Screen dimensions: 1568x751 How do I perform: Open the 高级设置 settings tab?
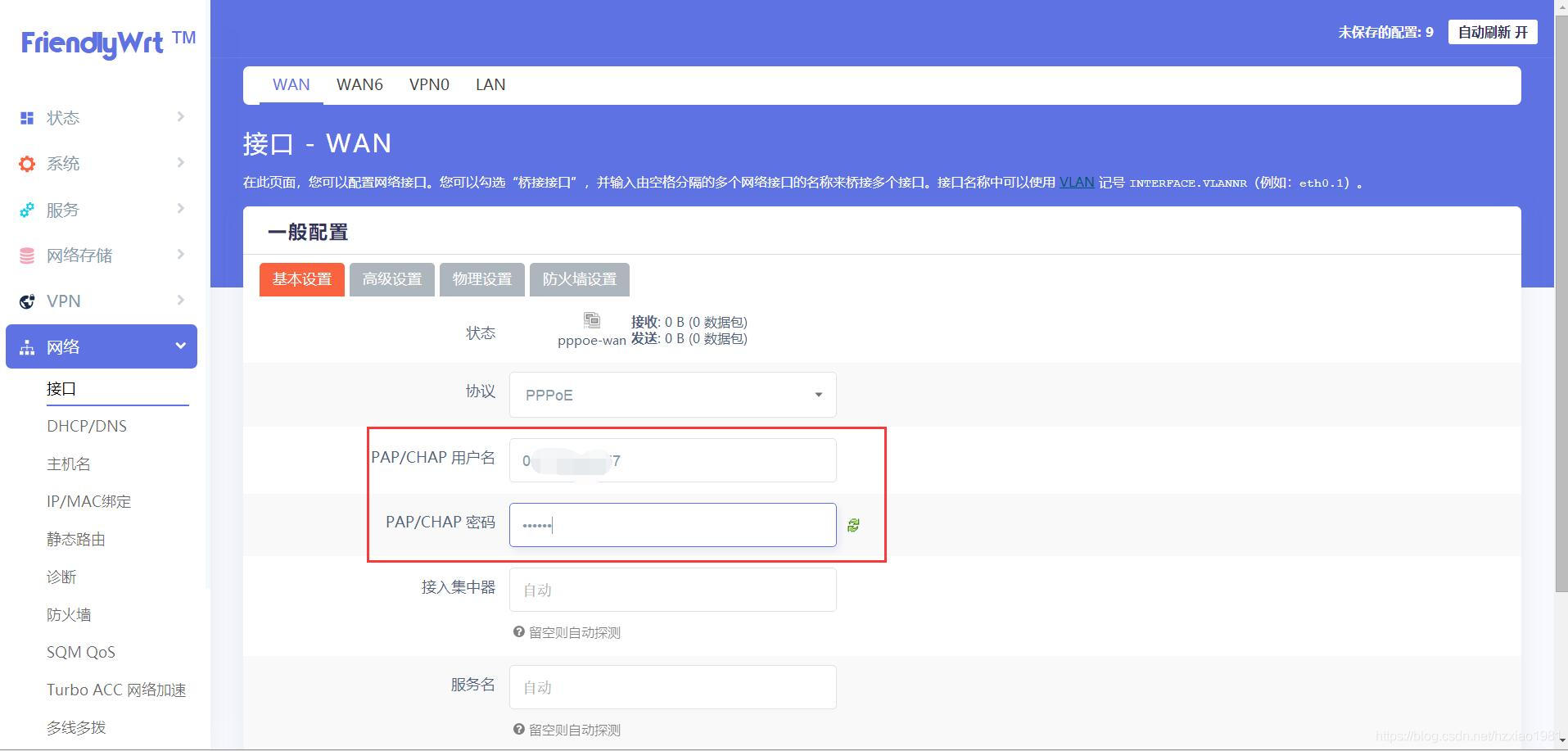point(391,279)
